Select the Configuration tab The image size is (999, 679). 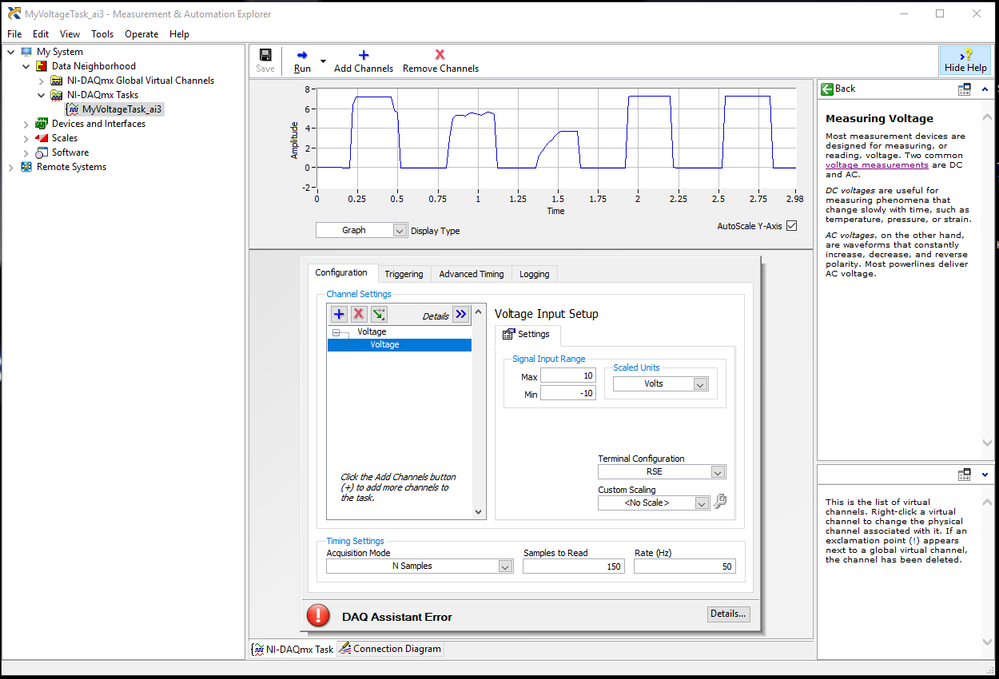341,273
